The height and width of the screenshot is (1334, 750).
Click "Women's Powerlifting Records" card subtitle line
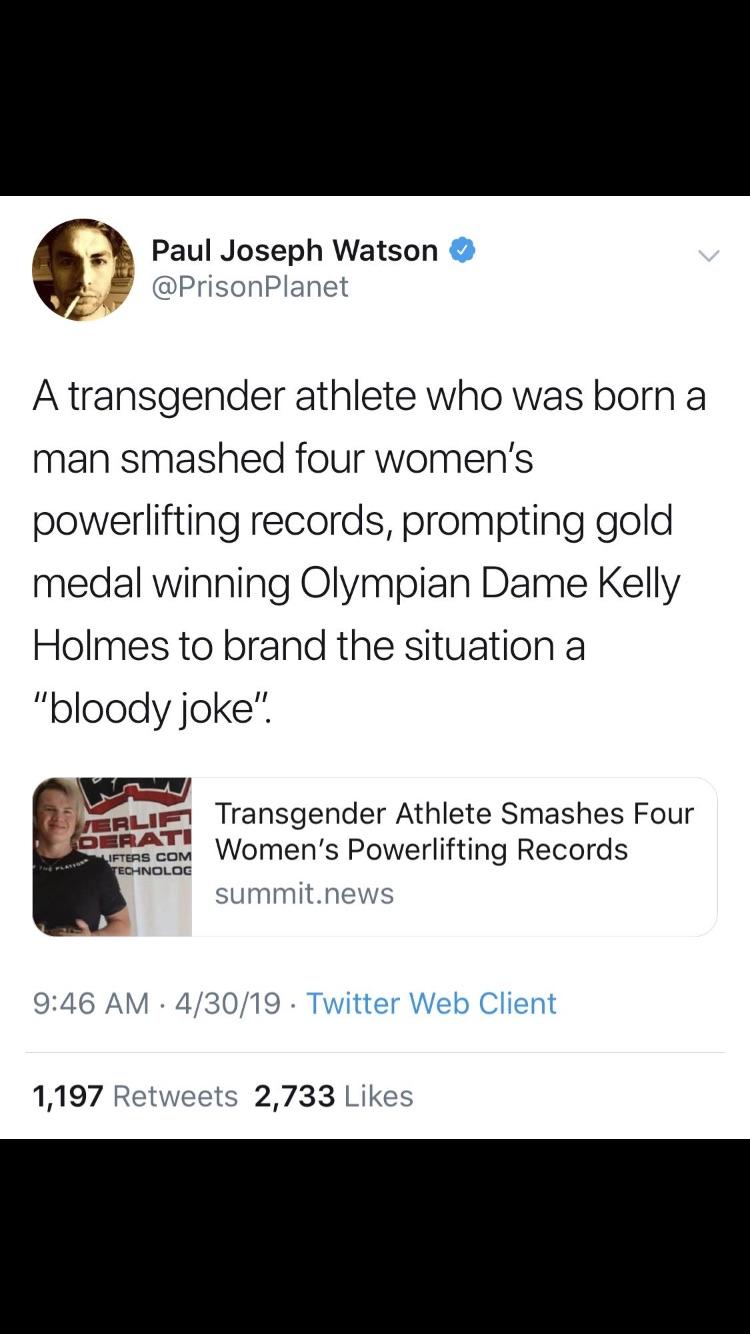pos(421,850)
